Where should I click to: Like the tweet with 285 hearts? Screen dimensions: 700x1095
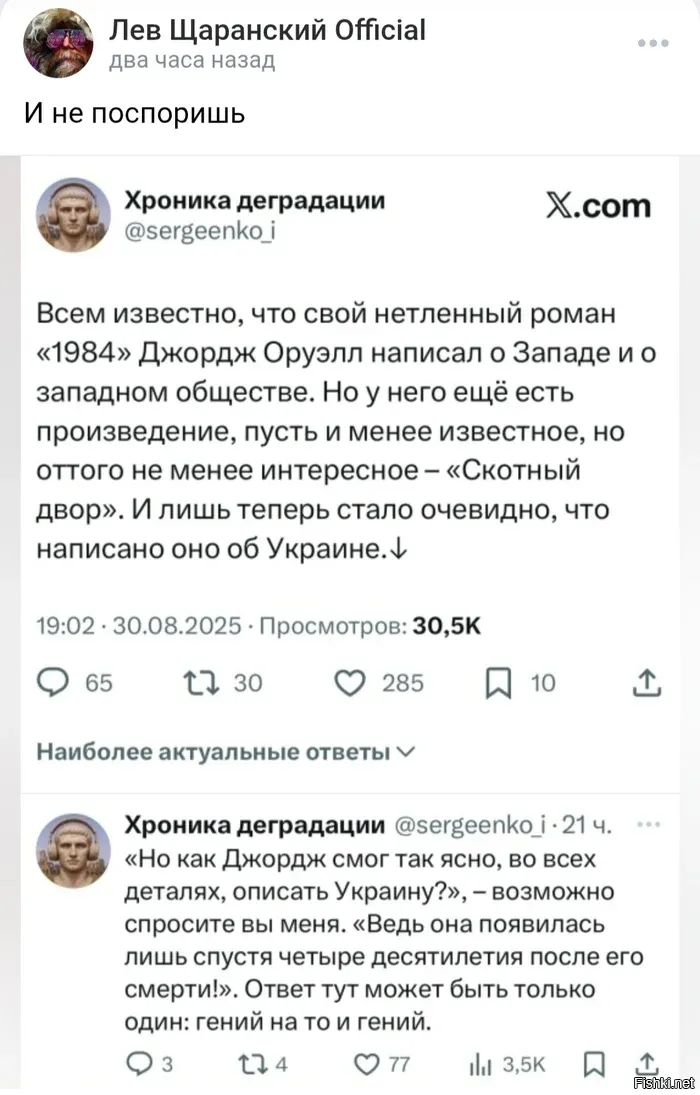tap(350, 682)
